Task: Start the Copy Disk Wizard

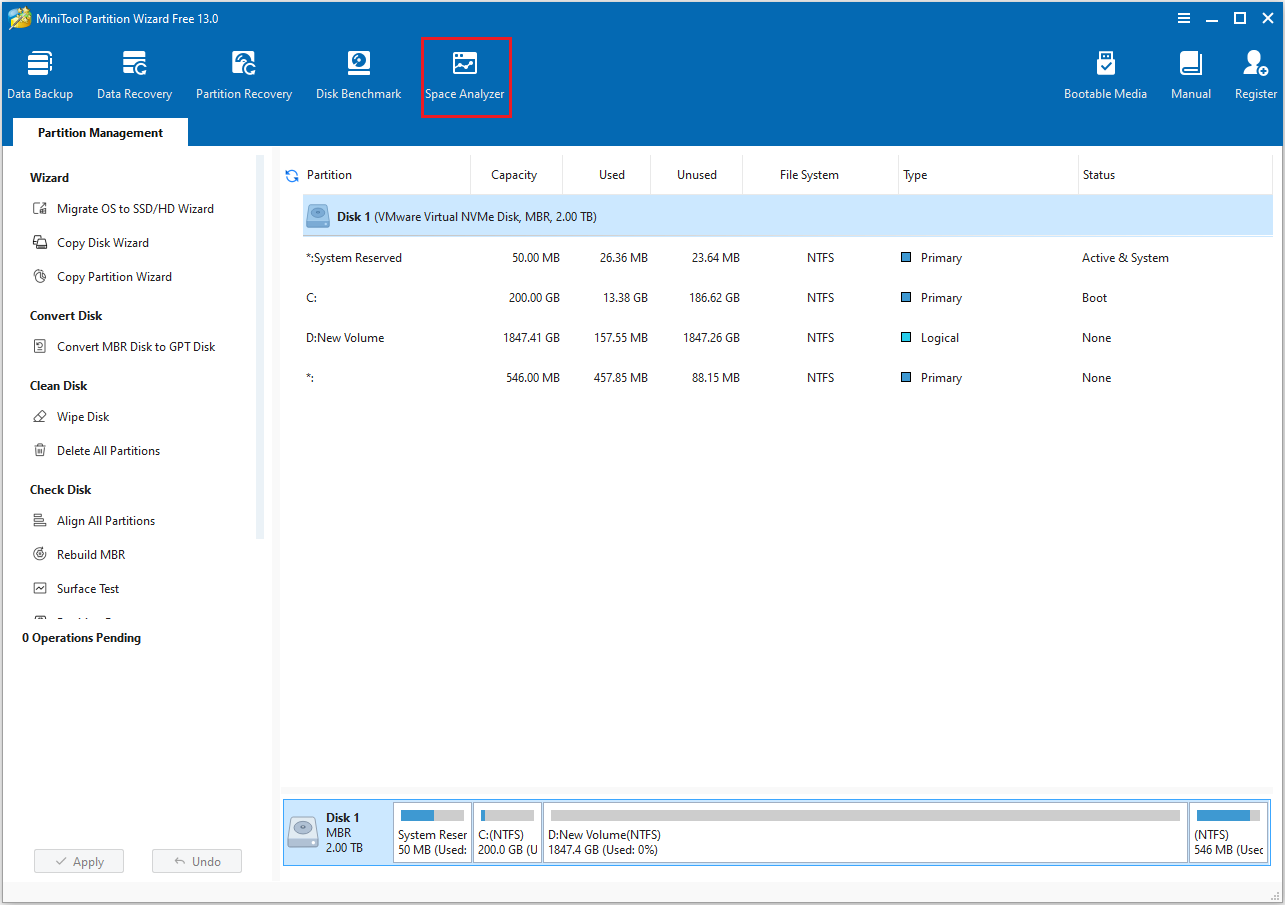Action: tap(103, 243)
